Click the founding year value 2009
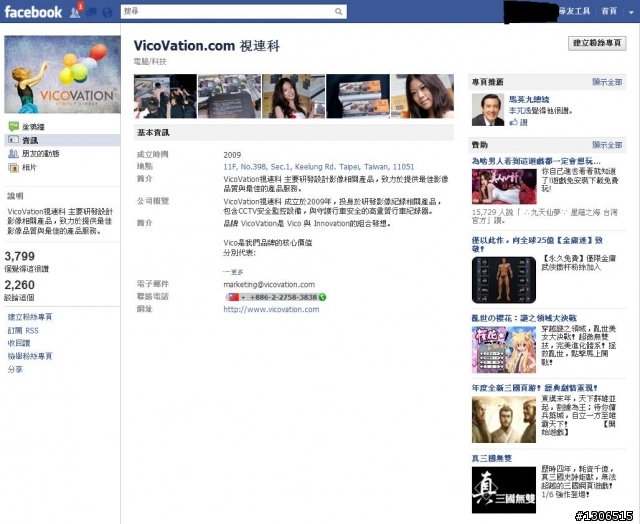 [232, 155]
